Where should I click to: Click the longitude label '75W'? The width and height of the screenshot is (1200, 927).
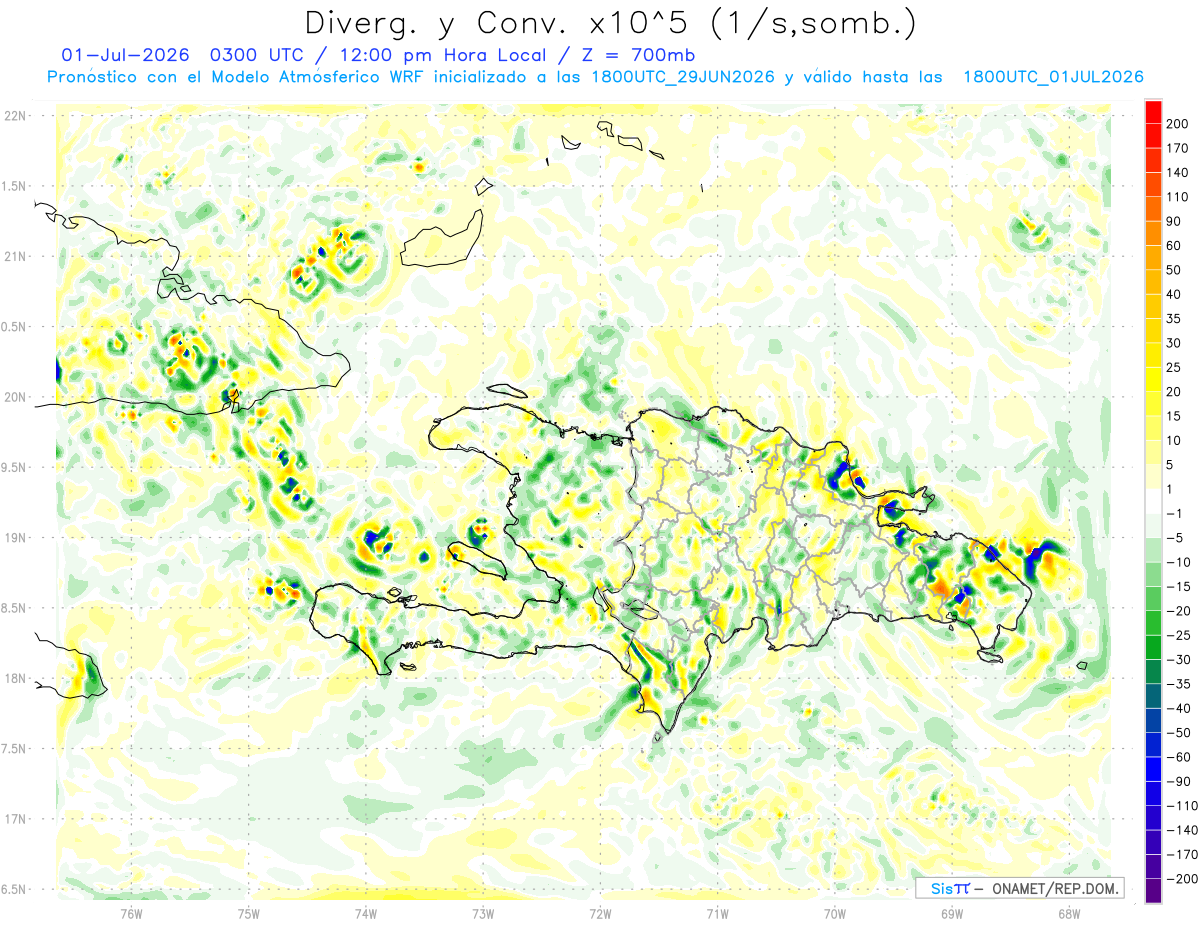click(249, 913)
